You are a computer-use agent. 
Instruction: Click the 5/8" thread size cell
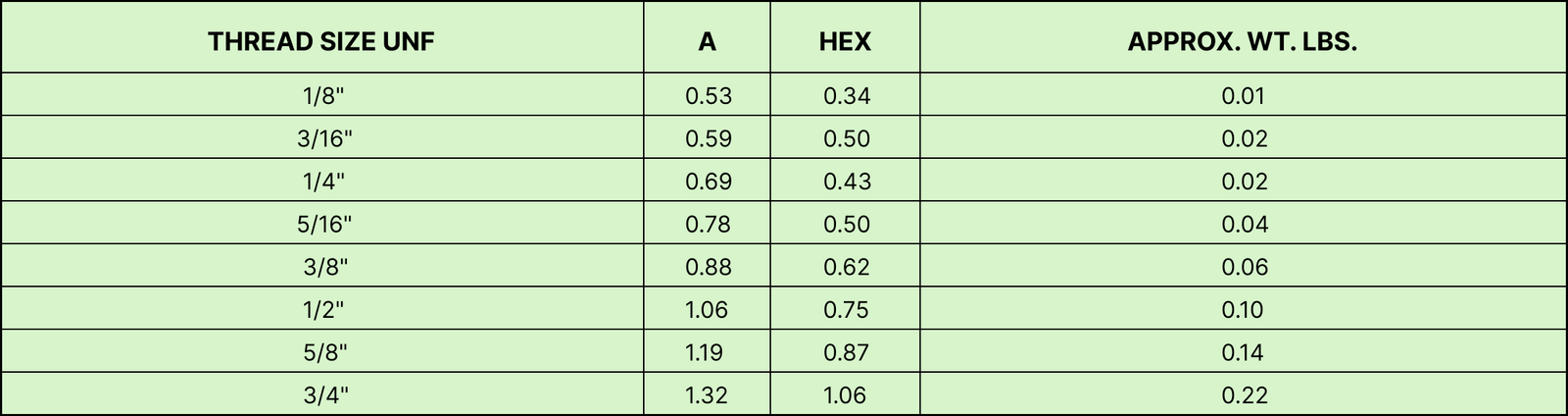tap(323, 352)
